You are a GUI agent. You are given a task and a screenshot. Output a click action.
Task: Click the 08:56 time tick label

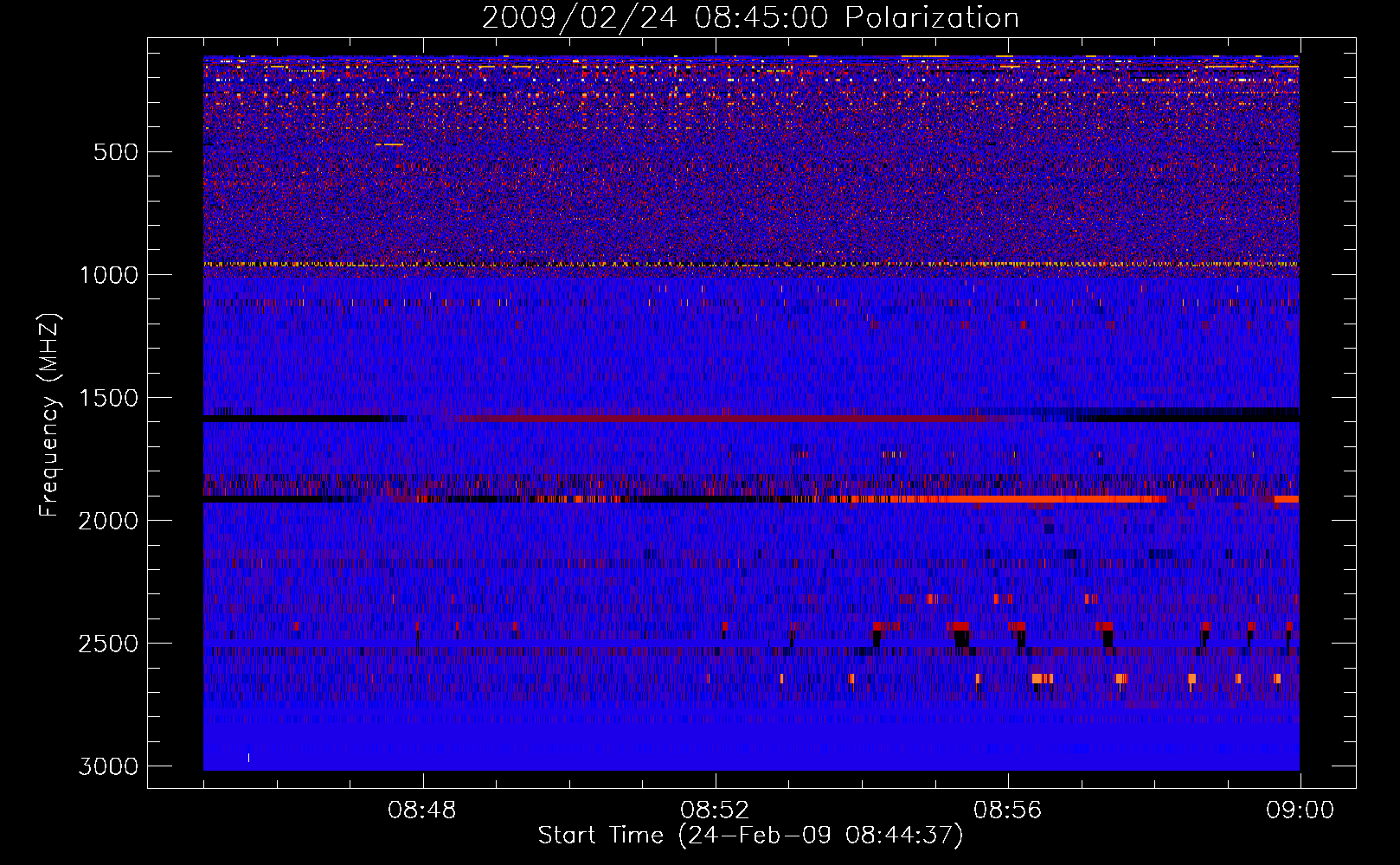(1007, 811)
